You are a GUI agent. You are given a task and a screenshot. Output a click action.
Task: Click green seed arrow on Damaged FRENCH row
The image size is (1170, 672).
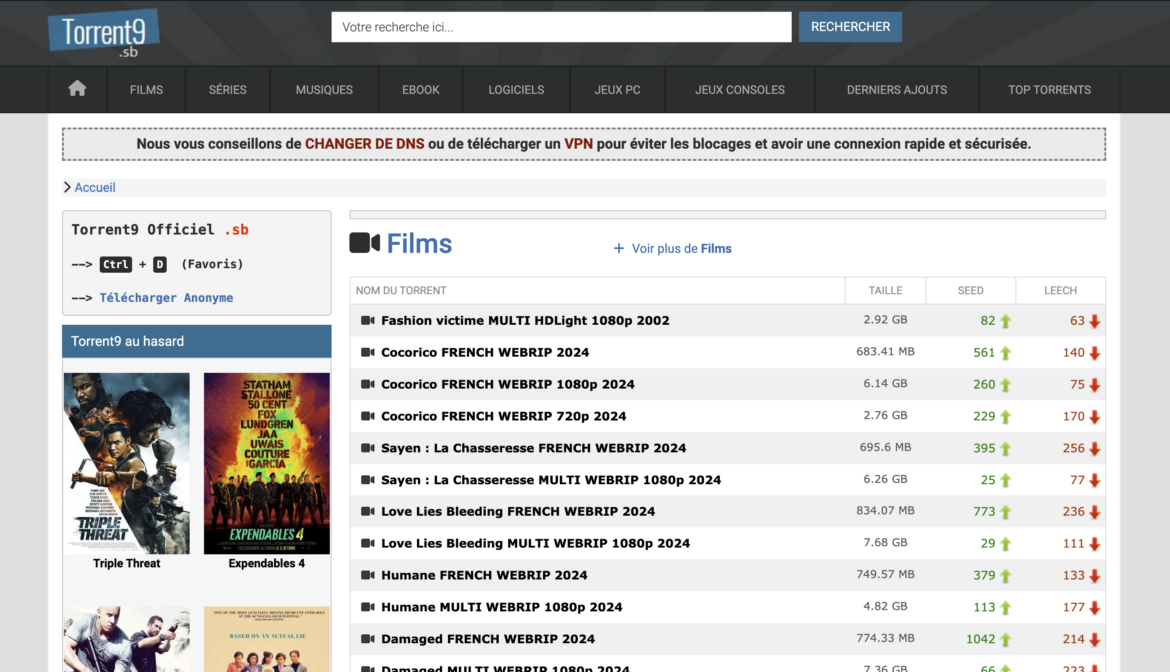tap(1005, 640)
